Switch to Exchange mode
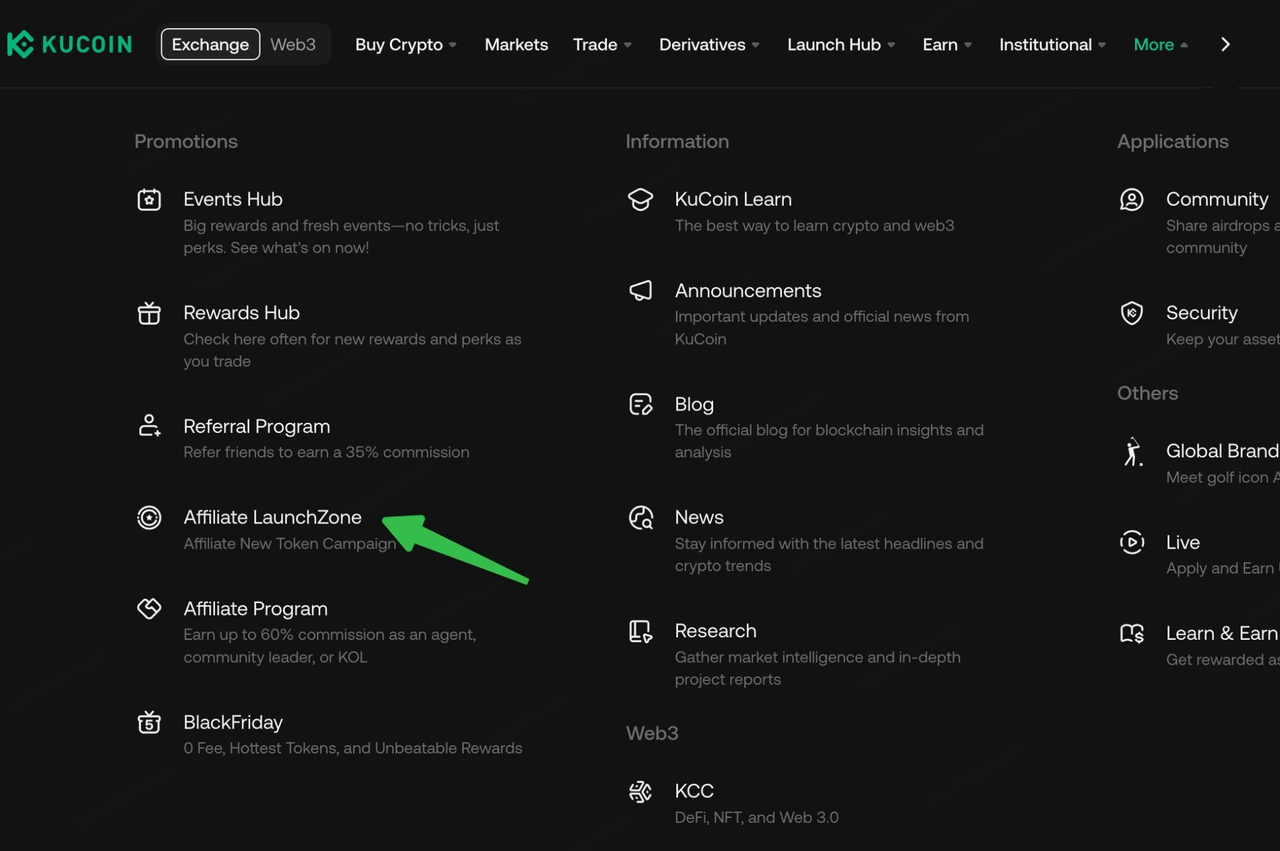The image size is (1280, 851). pos(210,45)
